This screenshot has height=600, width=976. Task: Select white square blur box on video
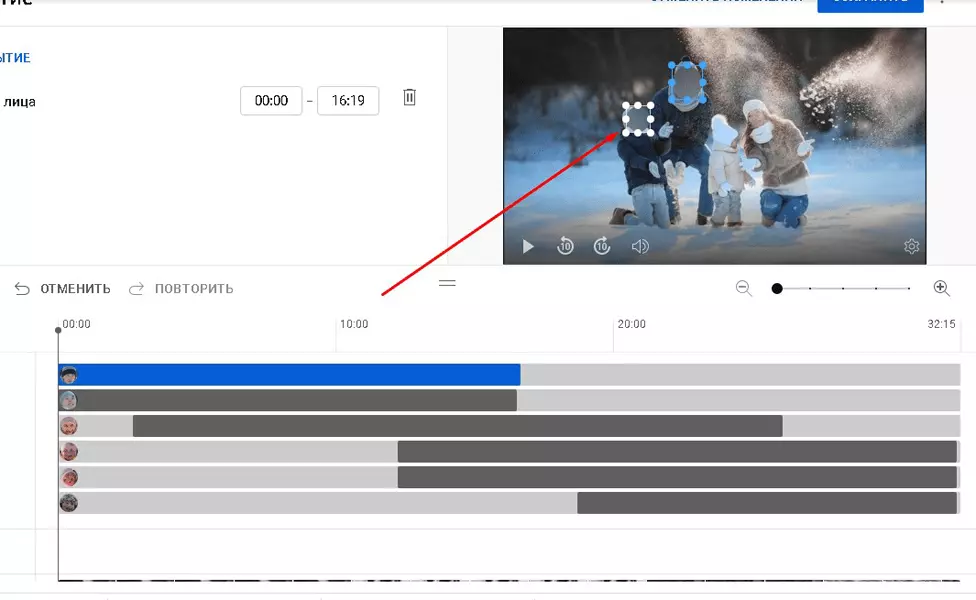tap(638, 118)
